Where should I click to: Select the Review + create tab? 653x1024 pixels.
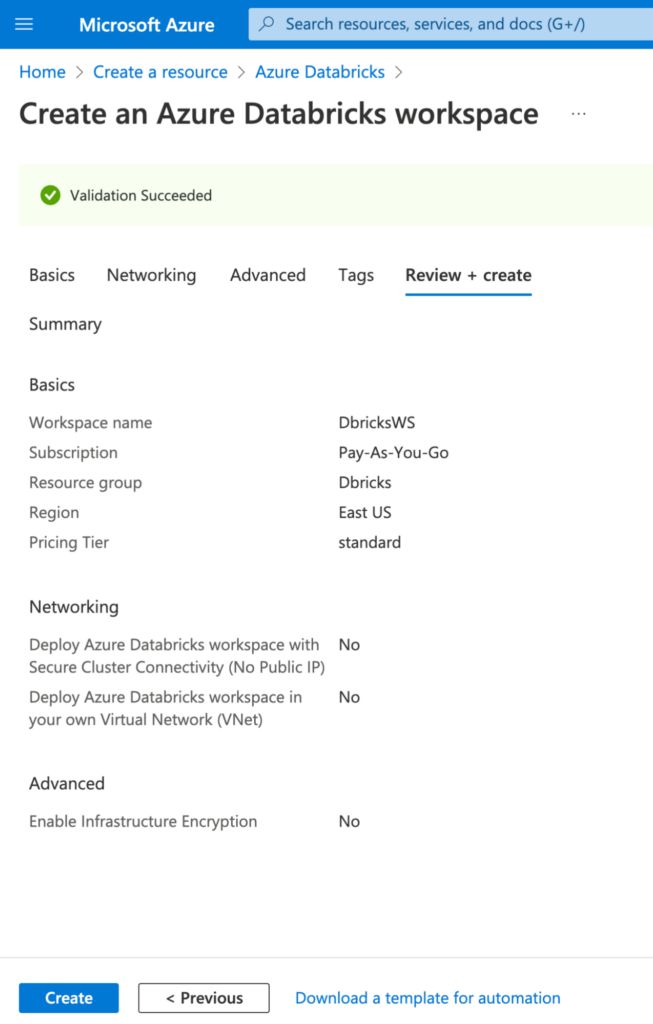pyautogui.click(x=468, y=275)
